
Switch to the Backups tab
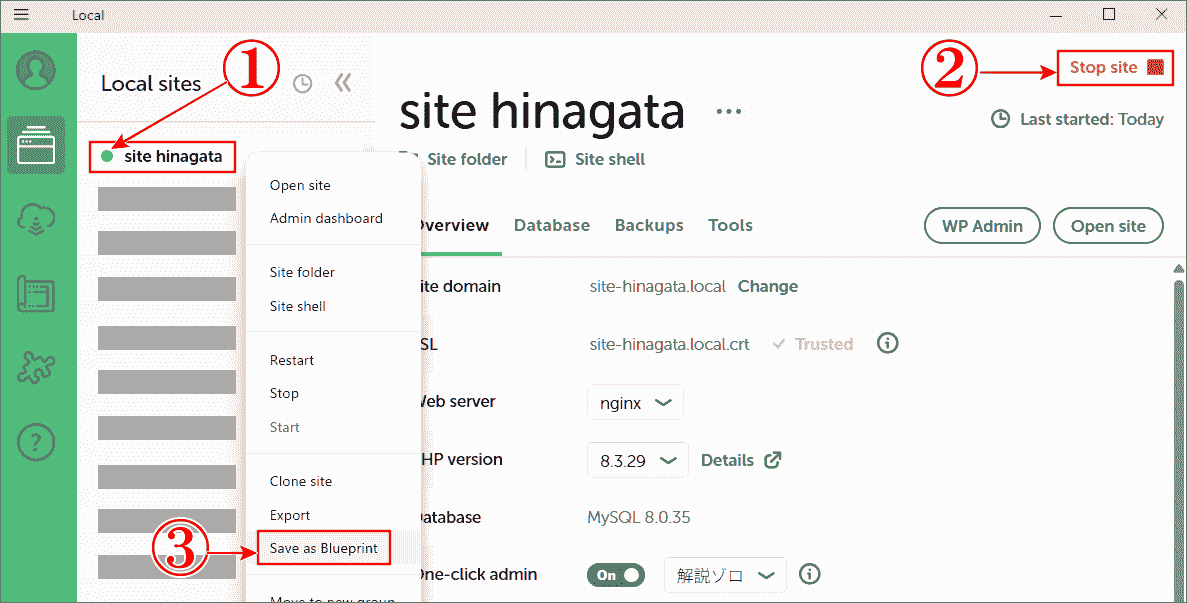point(649,225)
